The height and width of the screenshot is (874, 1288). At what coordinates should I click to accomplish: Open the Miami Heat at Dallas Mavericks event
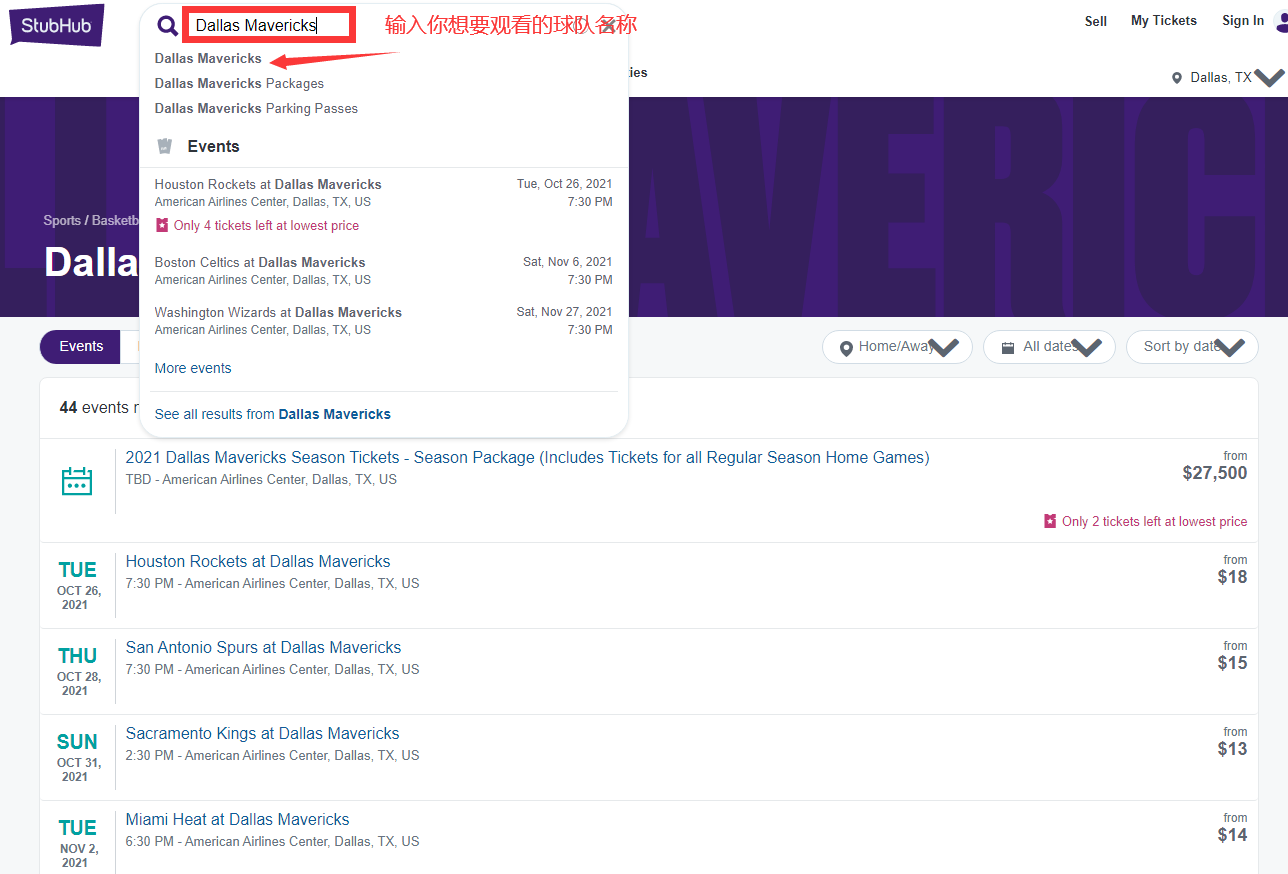point(237,820)
